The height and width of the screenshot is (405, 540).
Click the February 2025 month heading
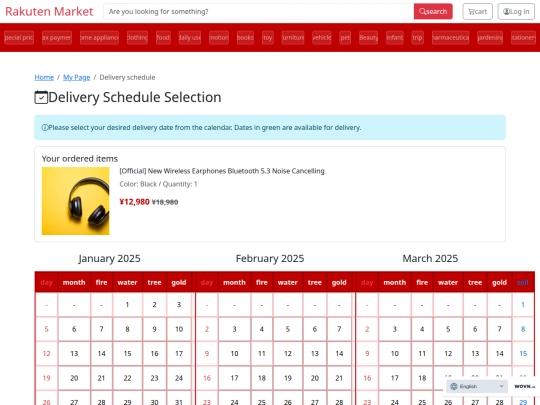[270, 259]
